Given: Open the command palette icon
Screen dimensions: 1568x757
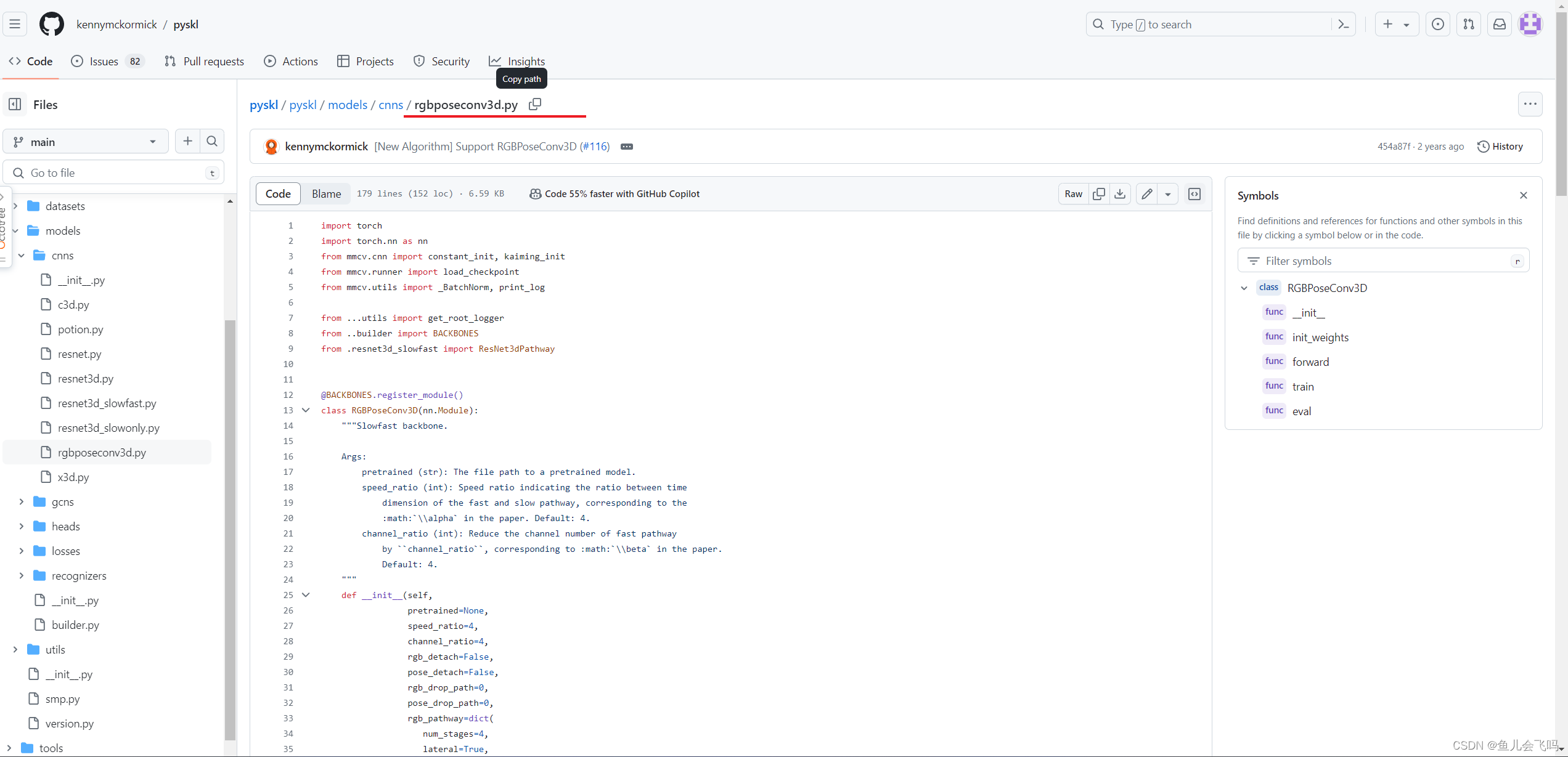Looking at the screenshot, I should (1344, 24).
